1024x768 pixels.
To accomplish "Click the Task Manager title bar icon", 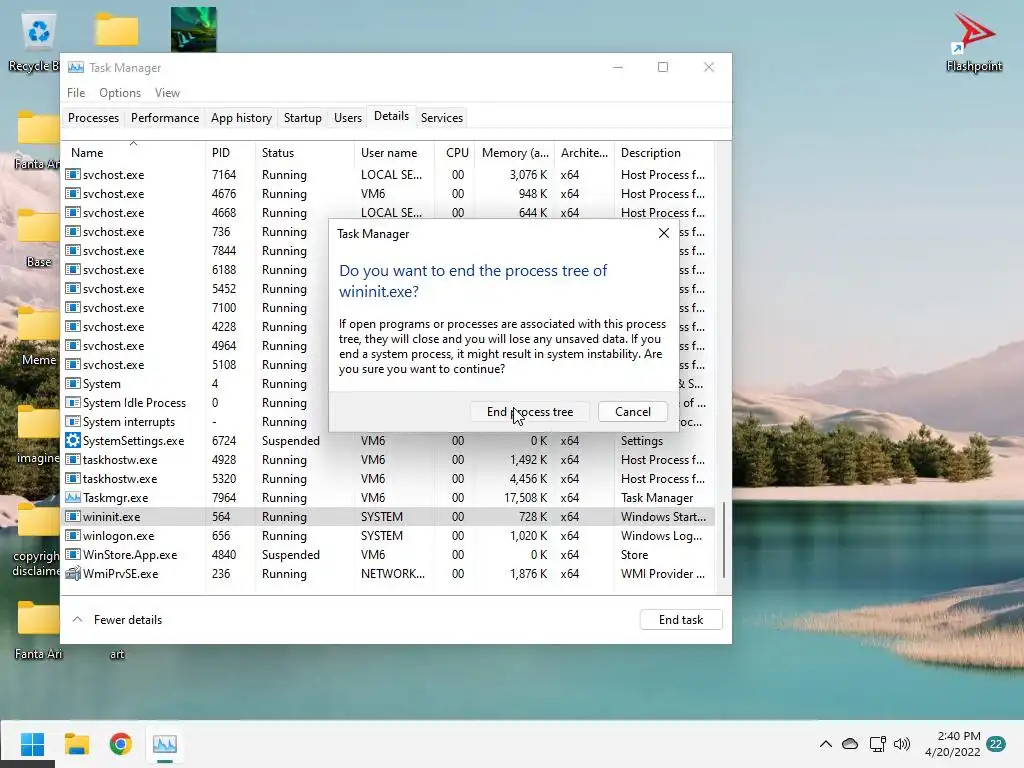I will [x=76, y=67].
